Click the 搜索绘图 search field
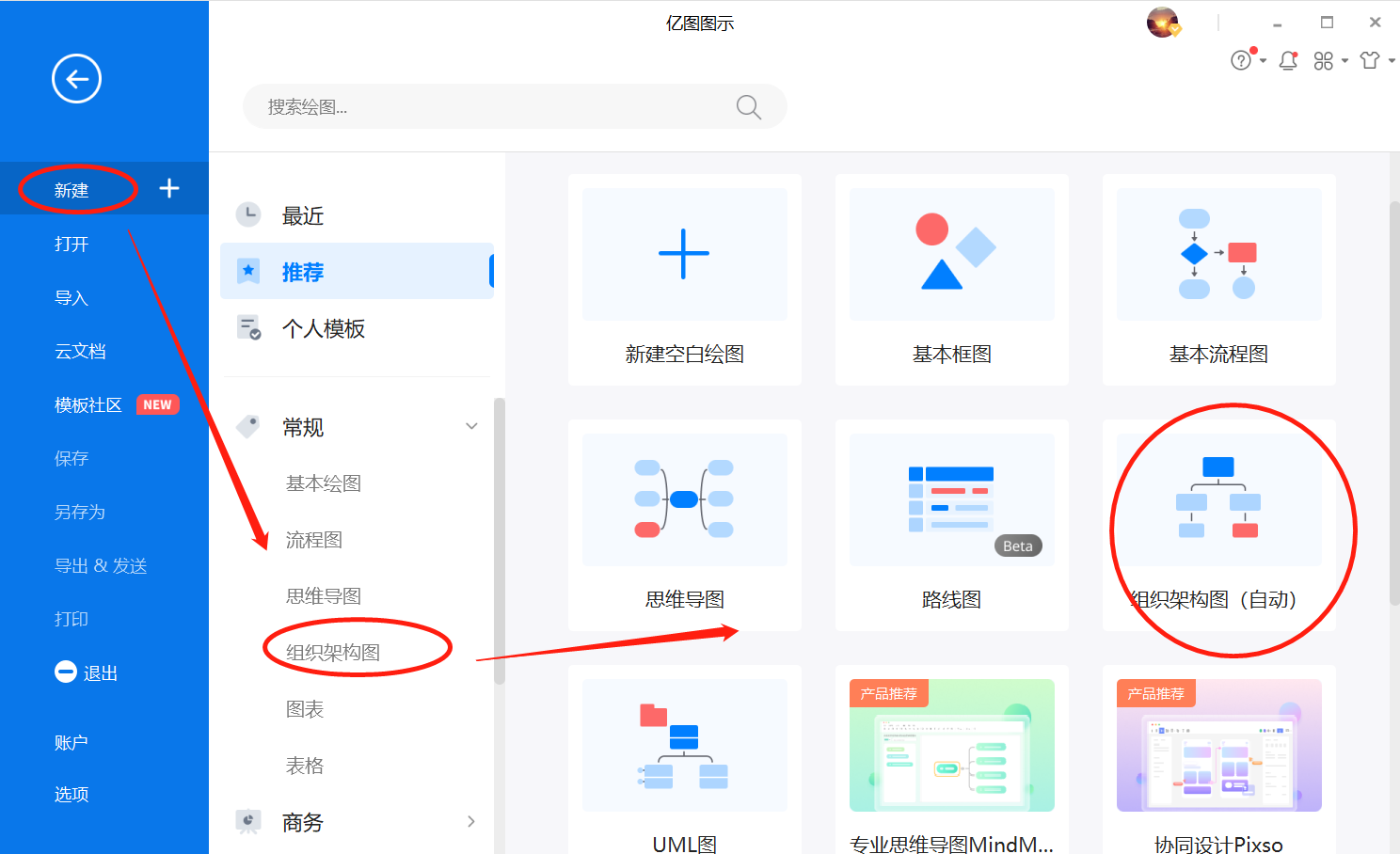Image resolution: width=1400 pixels, height=854 pixels. point(515,106)
